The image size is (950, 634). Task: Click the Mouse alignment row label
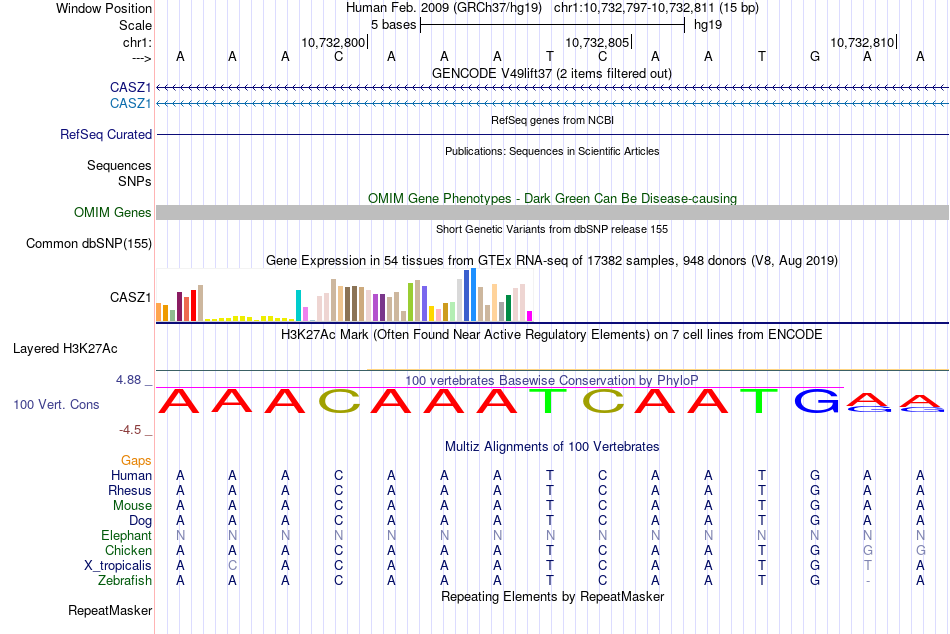132,506
